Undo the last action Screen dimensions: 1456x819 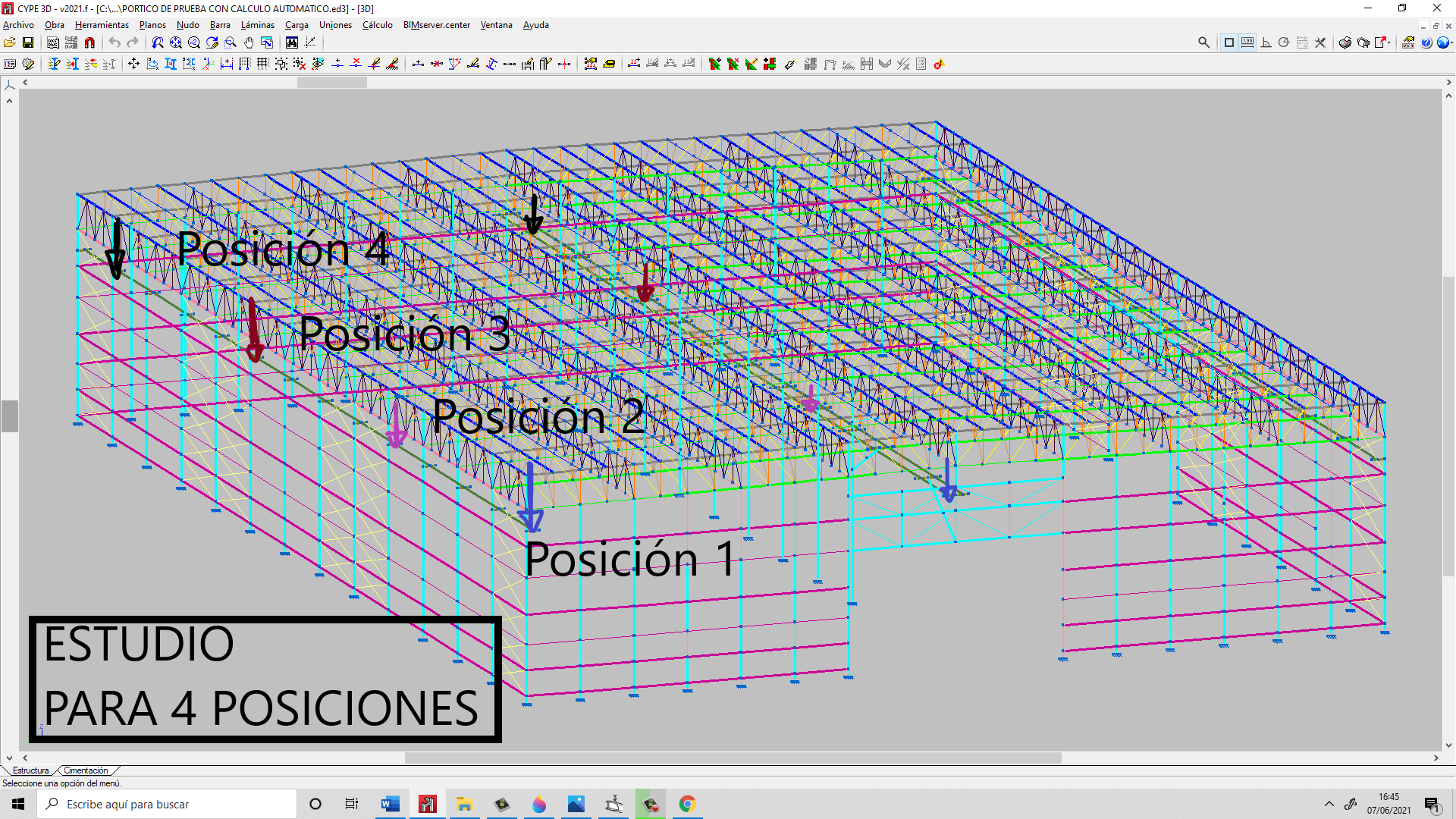[x=115, y=42]
